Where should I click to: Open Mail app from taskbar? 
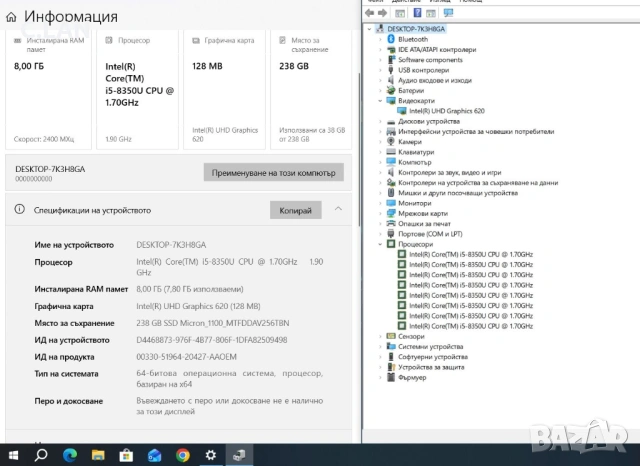click(x=154, y=455)
